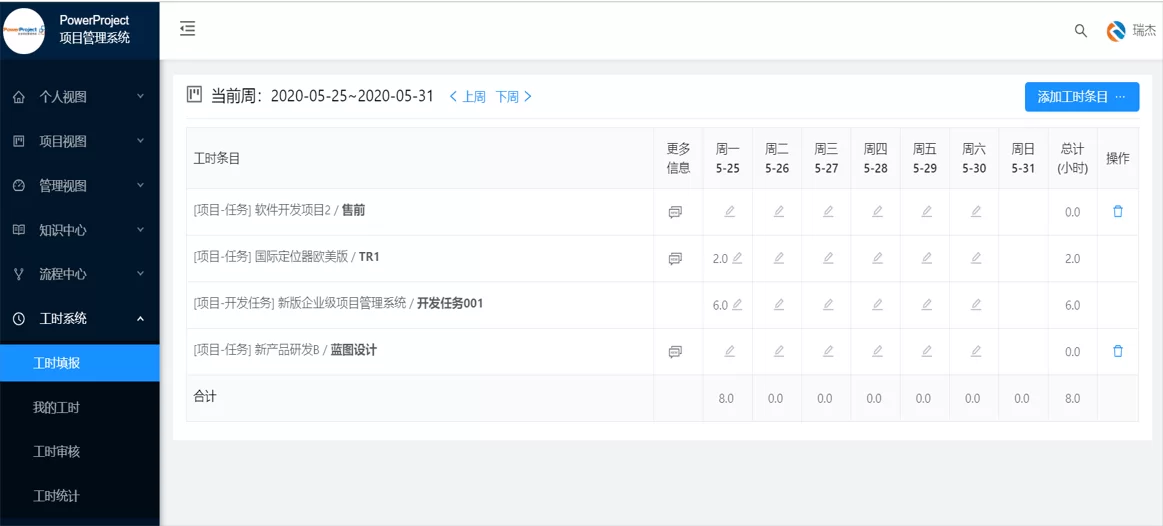Edit Tuesday hours pencil for 蓝图设计 row
This screenshot has width=1163, height=526.
click(778, 351)
